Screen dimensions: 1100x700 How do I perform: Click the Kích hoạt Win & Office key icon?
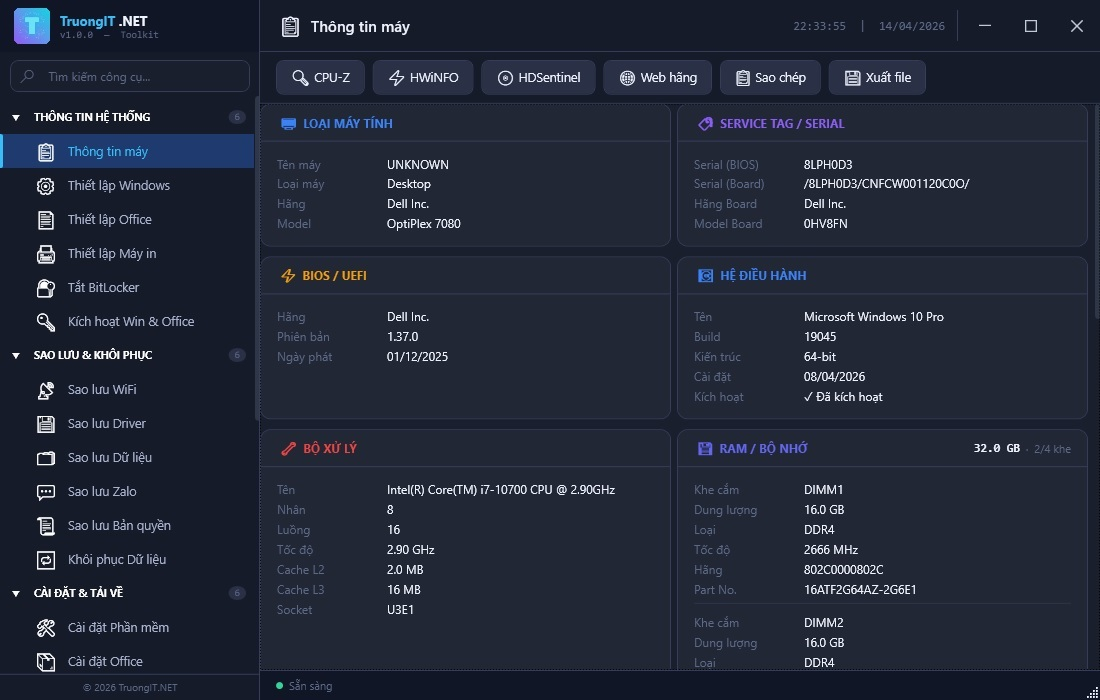point(46,322)
